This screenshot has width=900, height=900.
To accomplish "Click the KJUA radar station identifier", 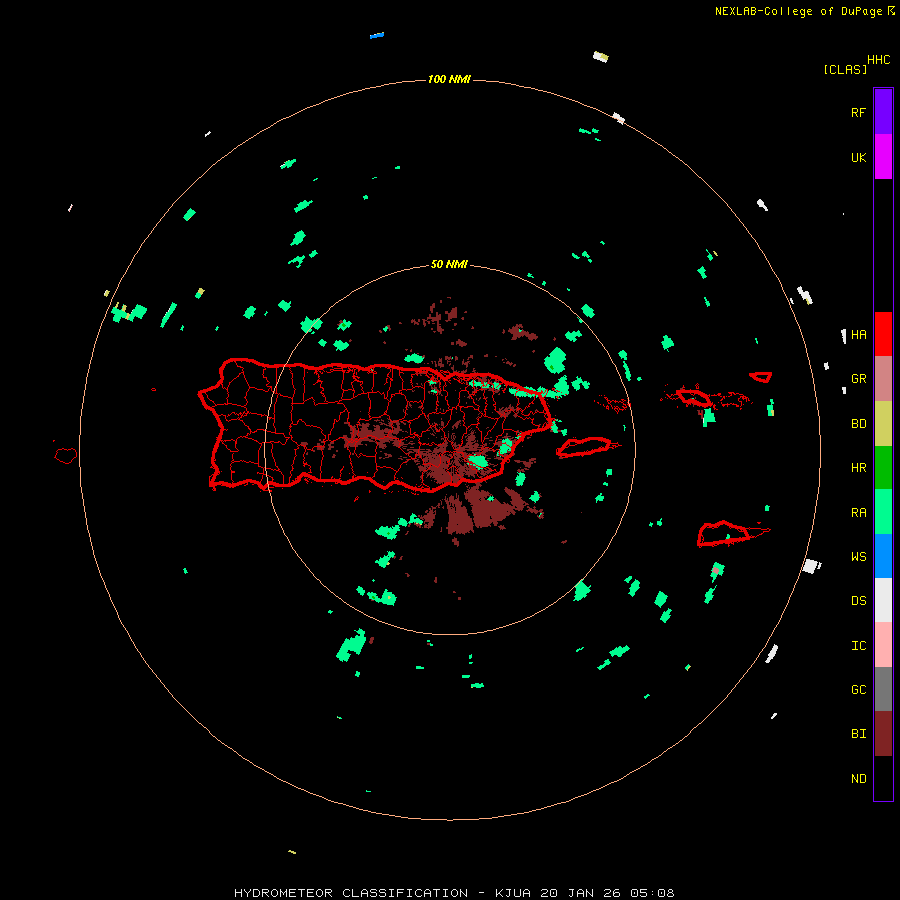I will (513, 893).
